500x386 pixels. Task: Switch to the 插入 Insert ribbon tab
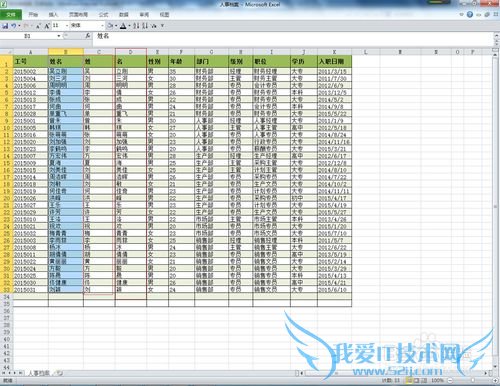(x=53, y=15)
